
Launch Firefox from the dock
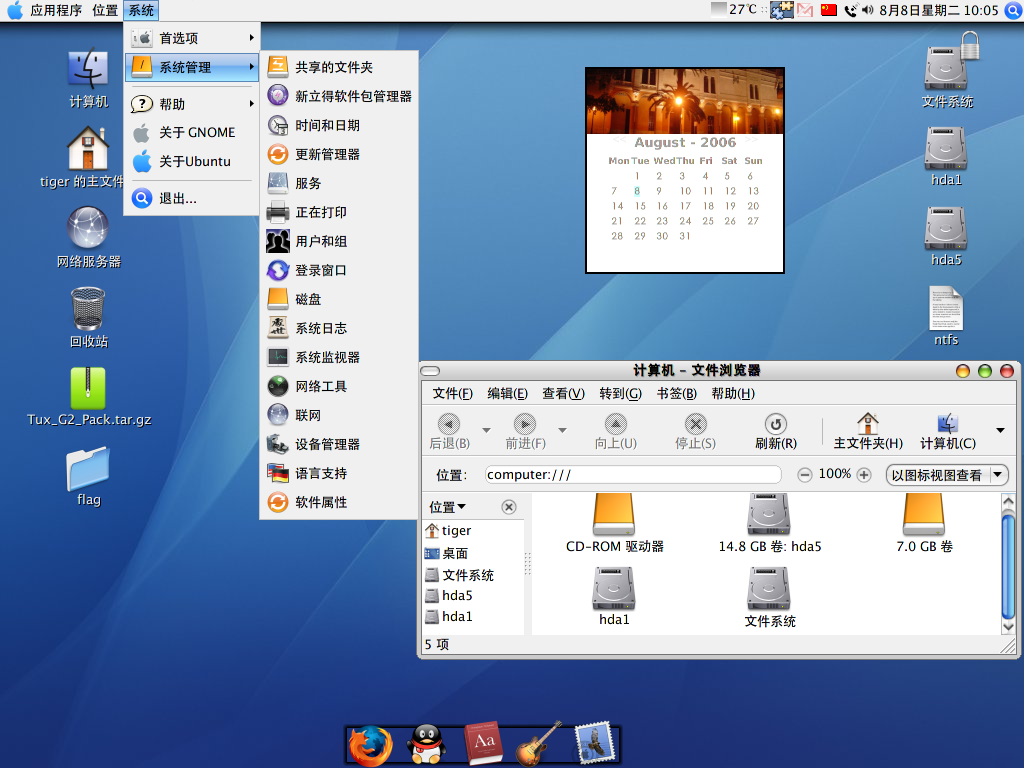pos(370,745)
